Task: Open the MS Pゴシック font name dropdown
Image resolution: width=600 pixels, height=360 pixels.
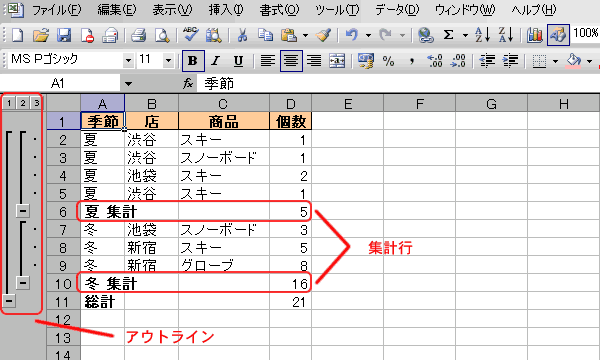Action: tap(128, 60)
